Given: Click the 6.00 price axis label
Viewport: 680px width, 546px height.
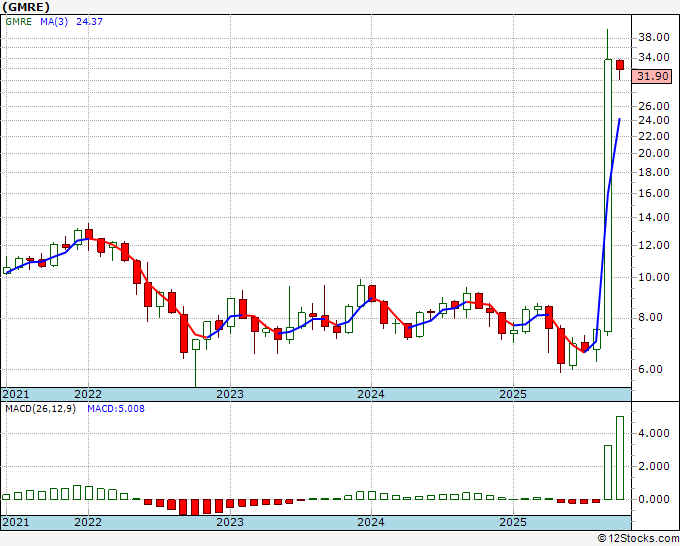Looking at the screenshot, I should coord(650,369).
